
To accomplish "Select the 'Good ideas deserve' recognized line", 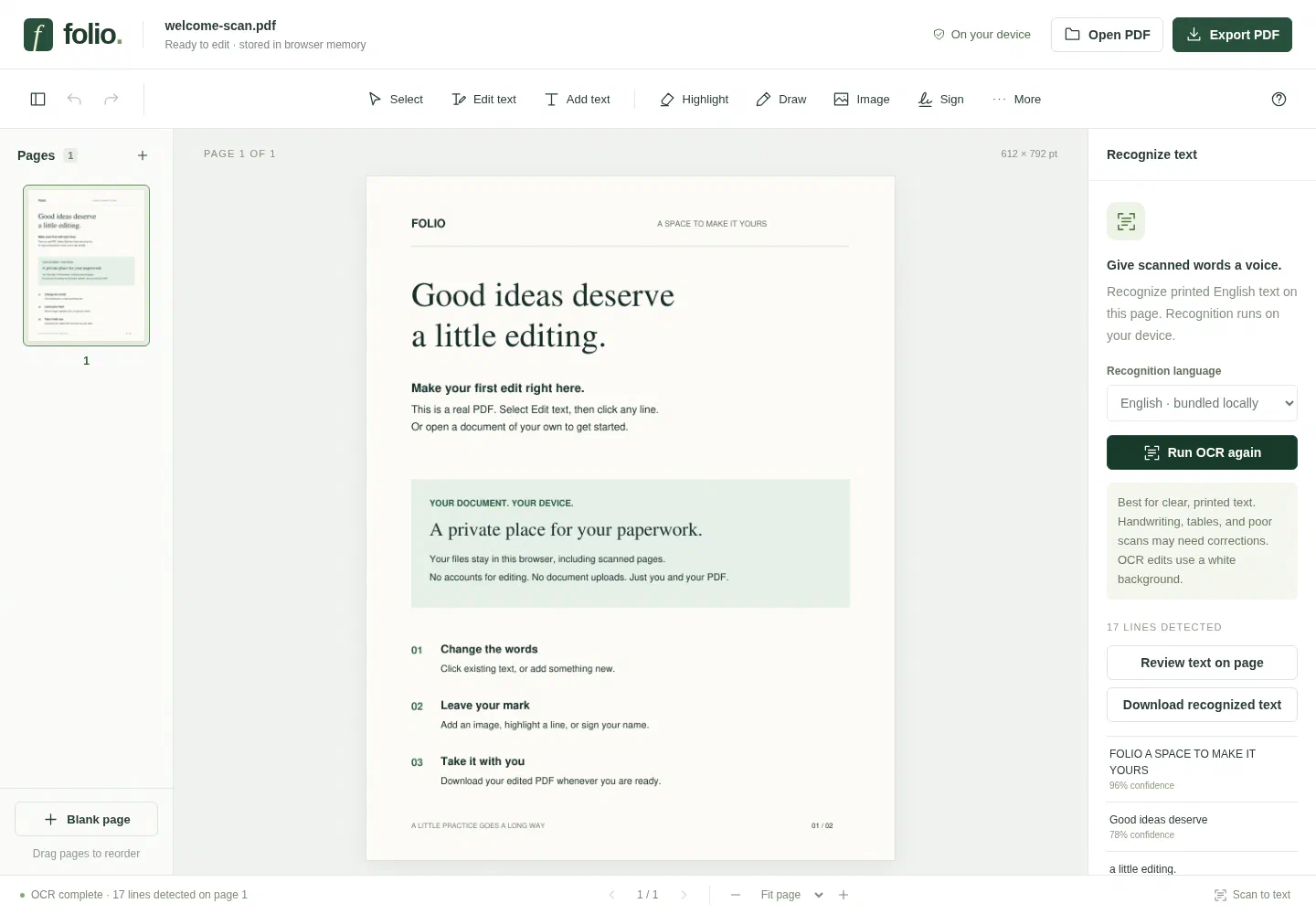I will (x=1202, y=826).
